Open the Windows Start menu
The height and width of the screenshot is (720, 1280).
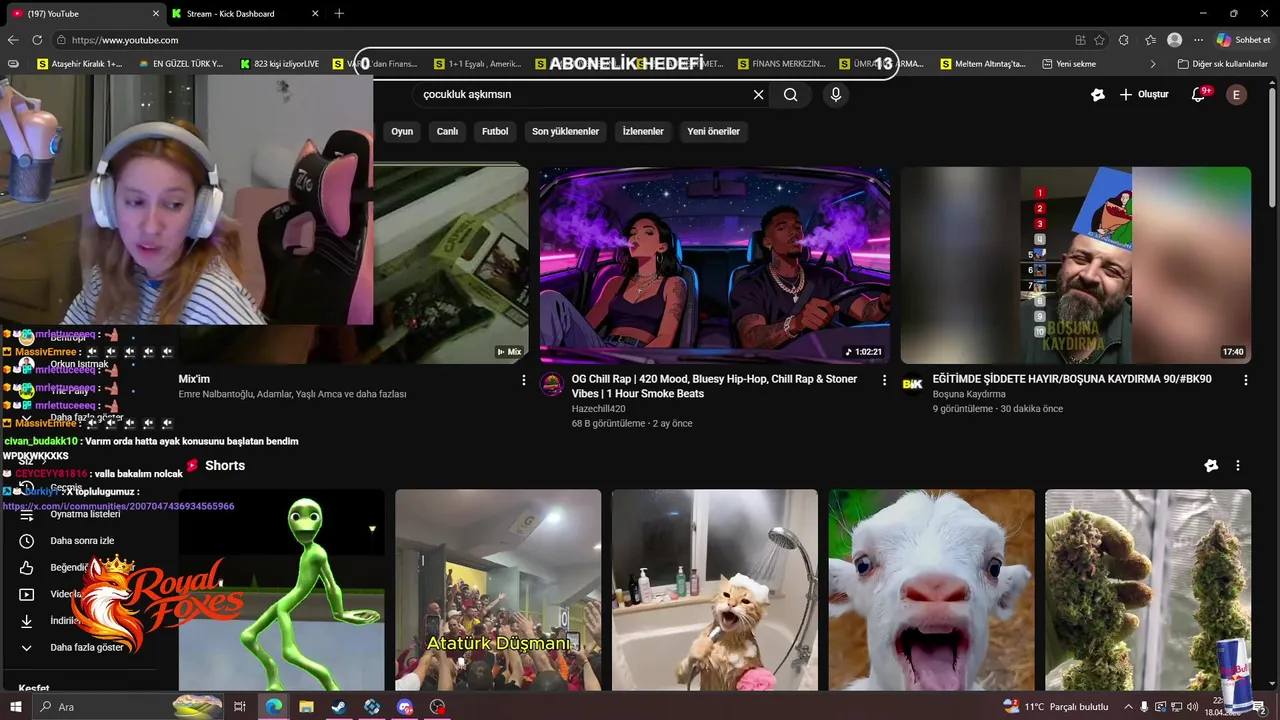coord(15,707)
